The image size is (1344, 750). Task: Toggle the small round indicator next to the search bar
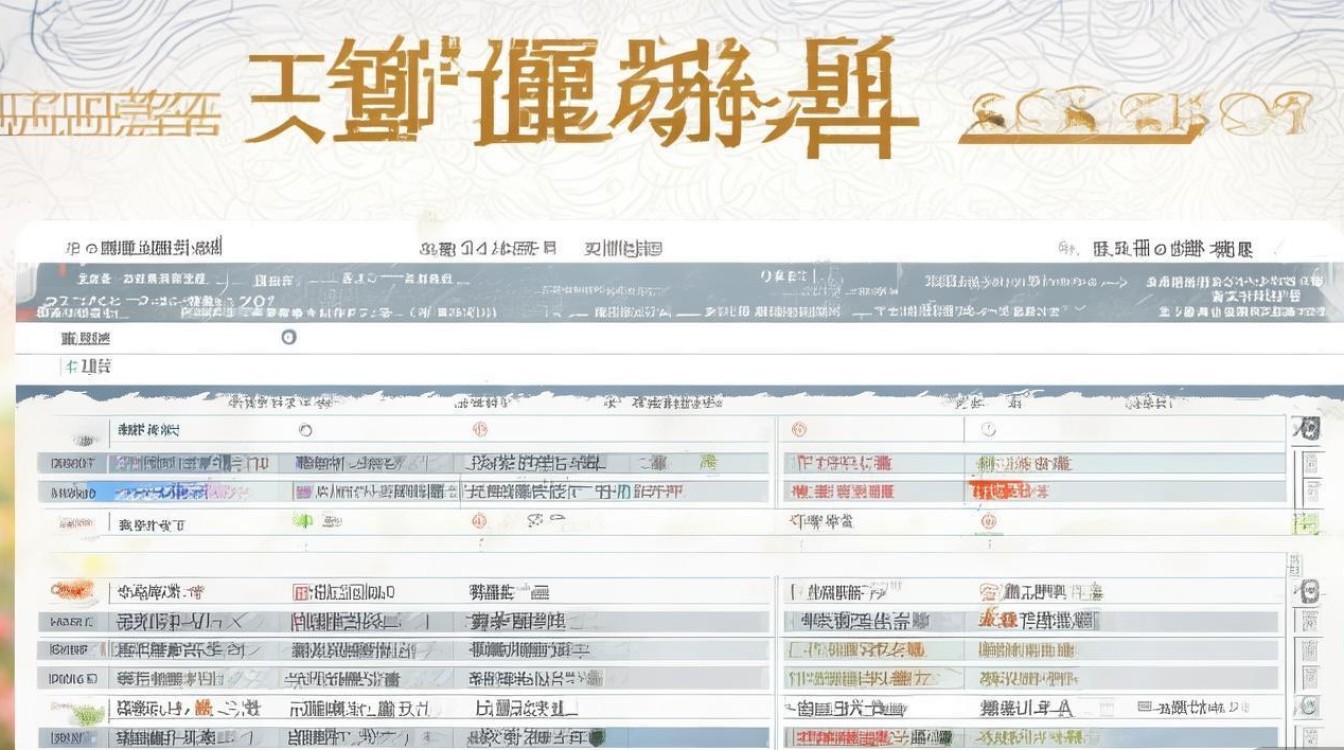click(x=288, y=338)
